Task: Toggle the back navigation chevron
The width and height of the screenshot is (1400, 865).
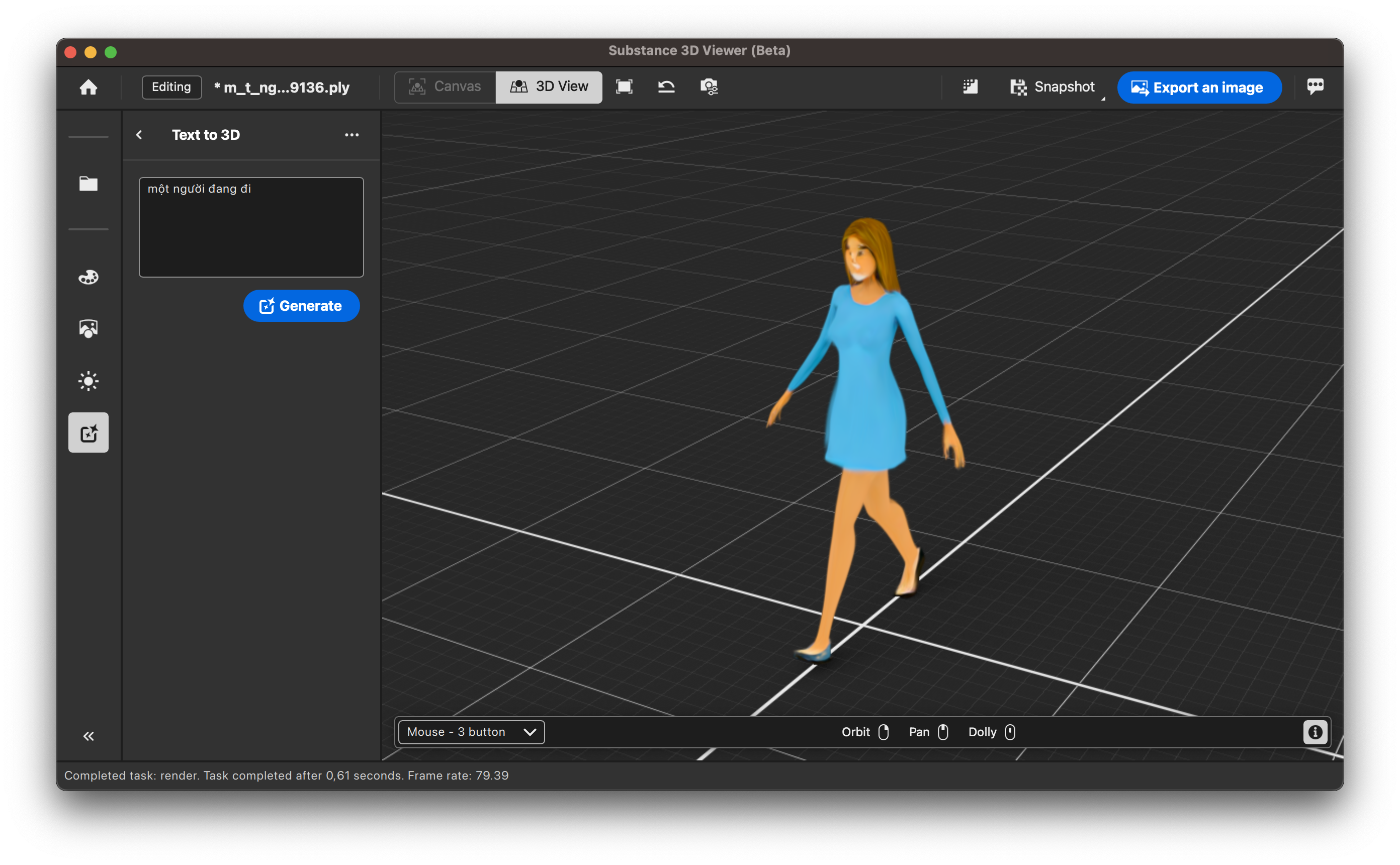Action: pyautogui.click(x=139, y=134)
